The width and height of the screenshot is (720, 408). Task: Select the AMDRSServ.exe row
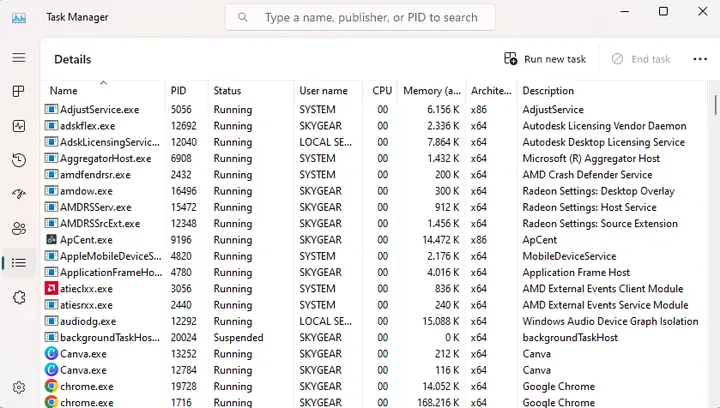pos(374,207)
